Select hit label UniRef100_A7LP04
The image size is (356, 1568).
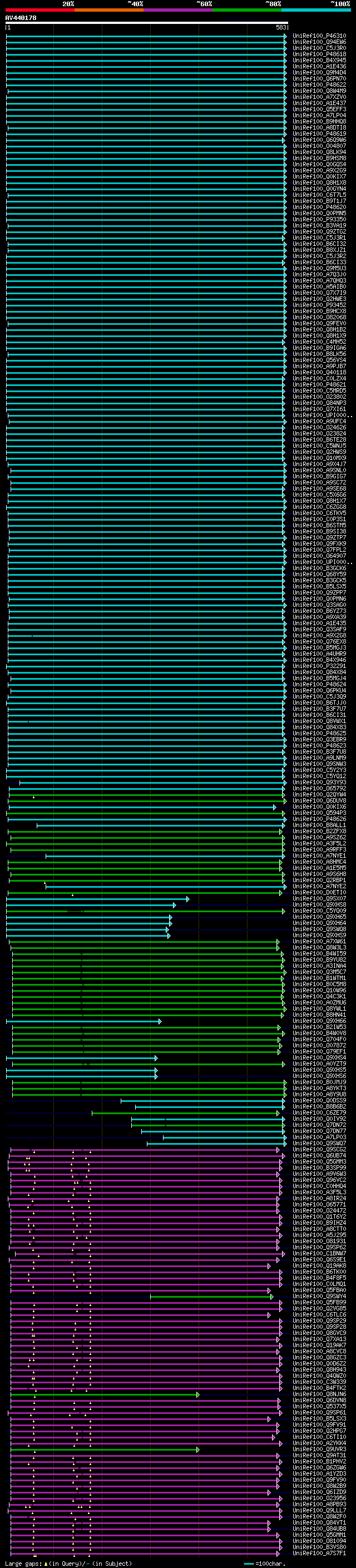(x=319, y=115)
